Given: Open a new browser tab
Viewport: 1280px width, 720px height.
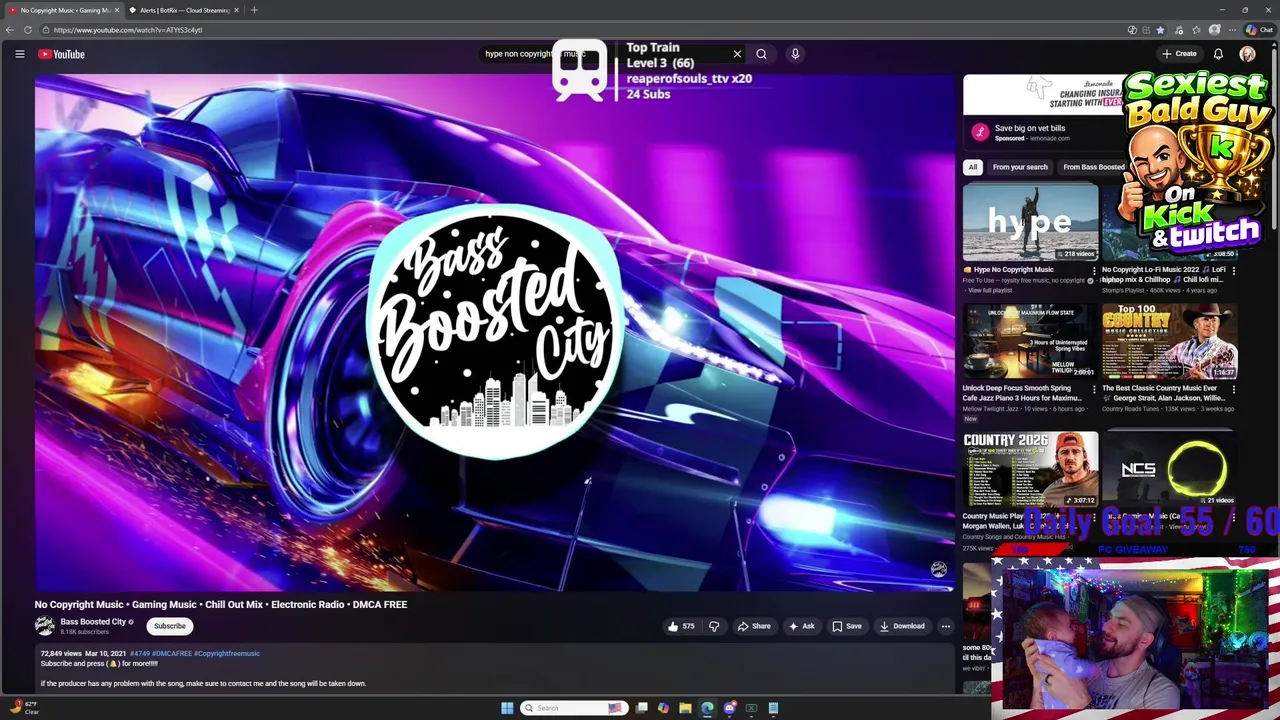Looking at the screenshot, I should 254,10.
